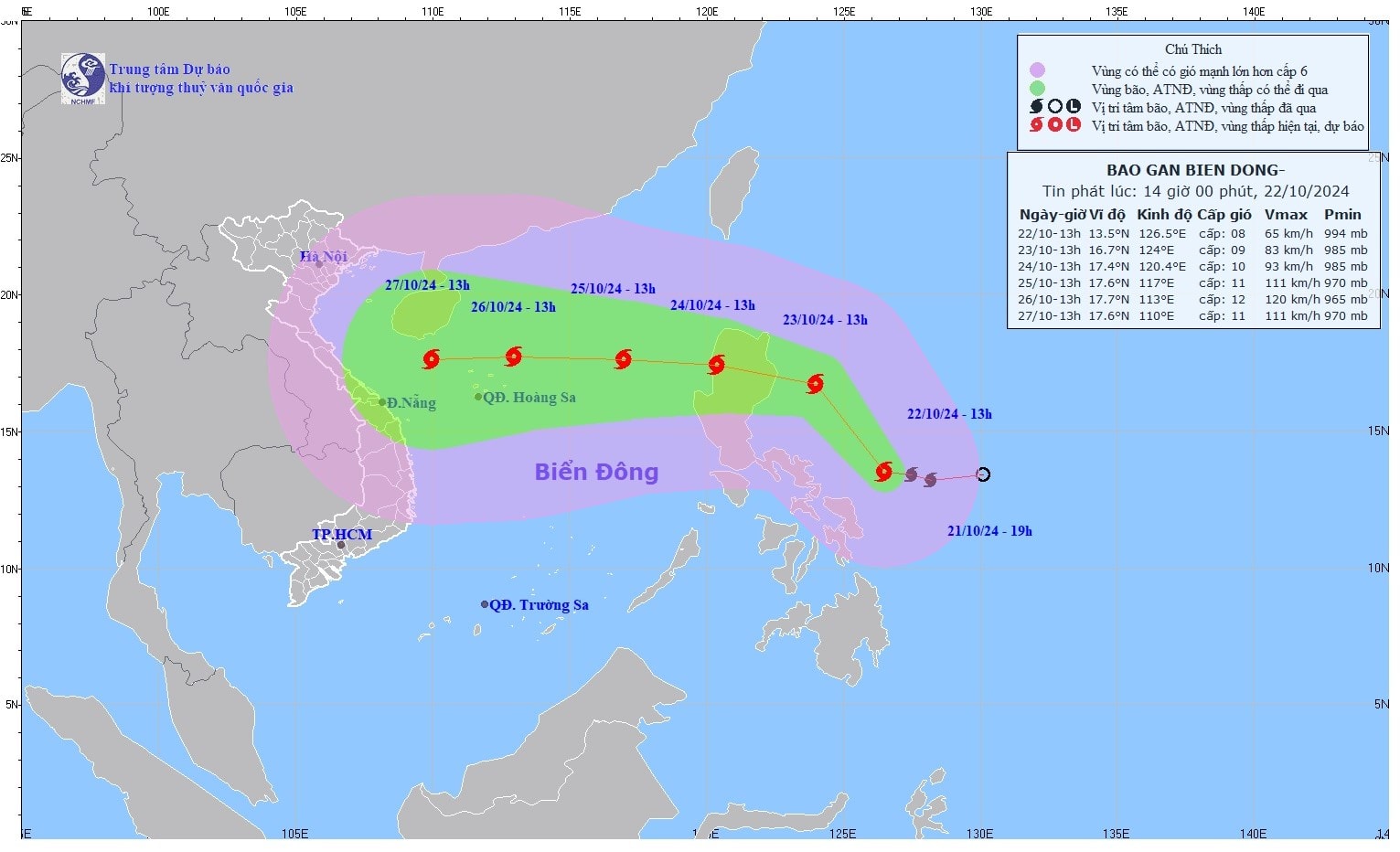1400x852 pixels.
Task: Click the 'Chú Thích' legend title
Action: point(1192,49)
